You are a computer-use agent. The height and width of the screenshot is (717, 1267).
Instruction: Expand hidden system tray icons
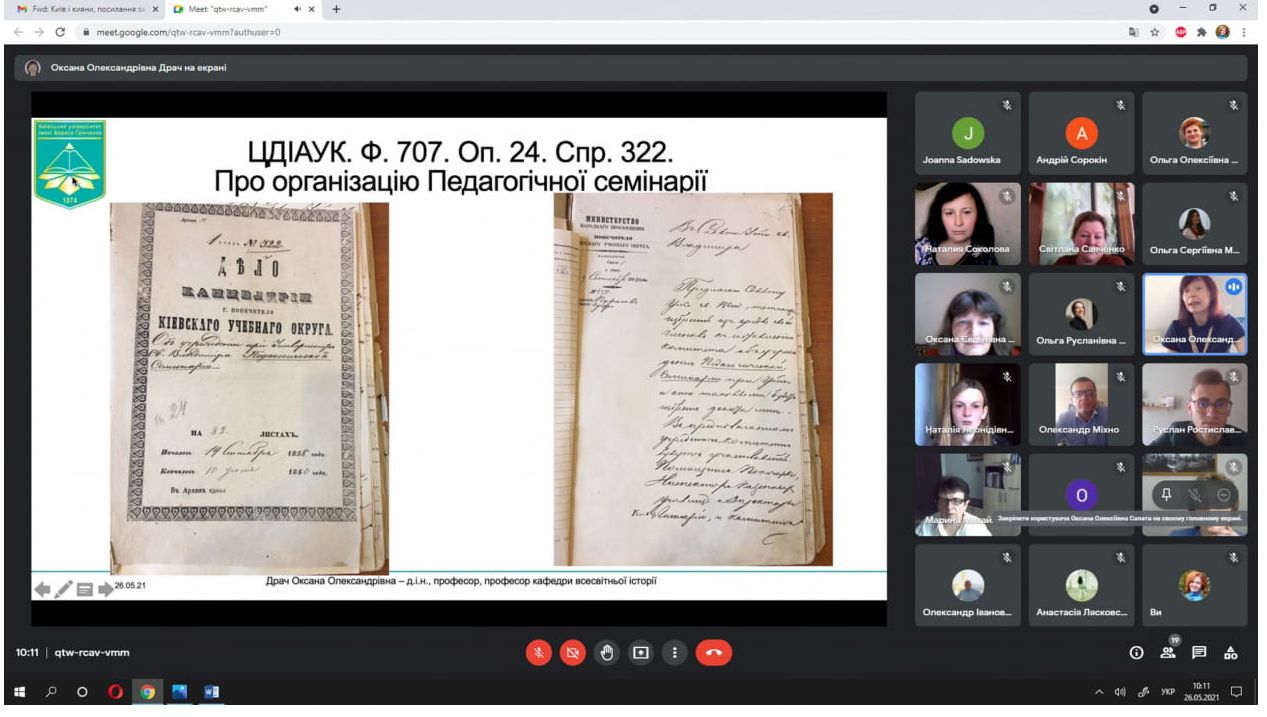(1099, 692)
